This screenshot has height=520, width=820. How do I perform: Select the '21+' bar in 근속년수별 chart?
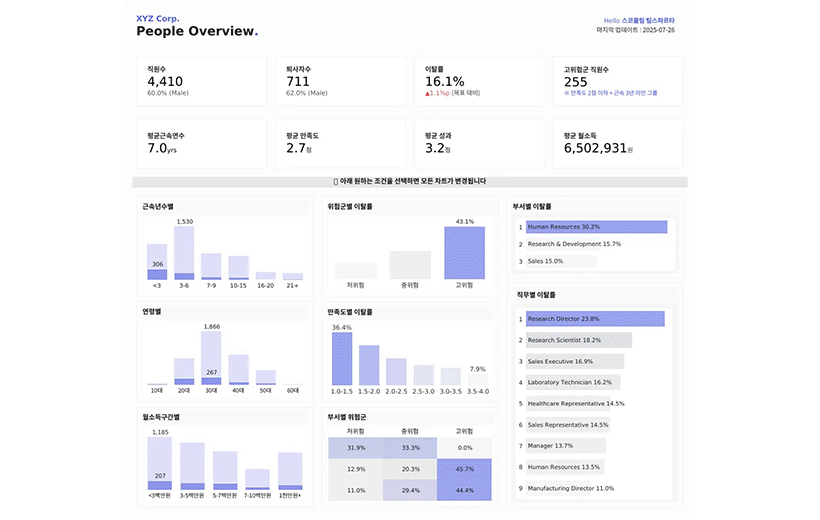click(x=293, y=276)
